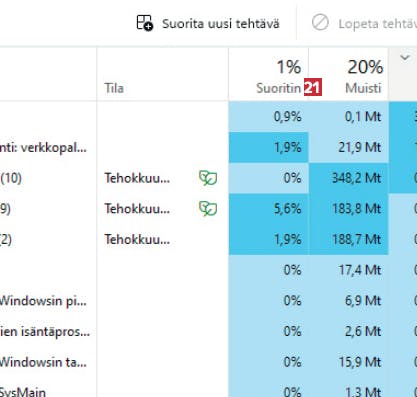Select the Windowsin ta... process row
The height and width of the screenshot is (397, 417).
click(208, 362)
